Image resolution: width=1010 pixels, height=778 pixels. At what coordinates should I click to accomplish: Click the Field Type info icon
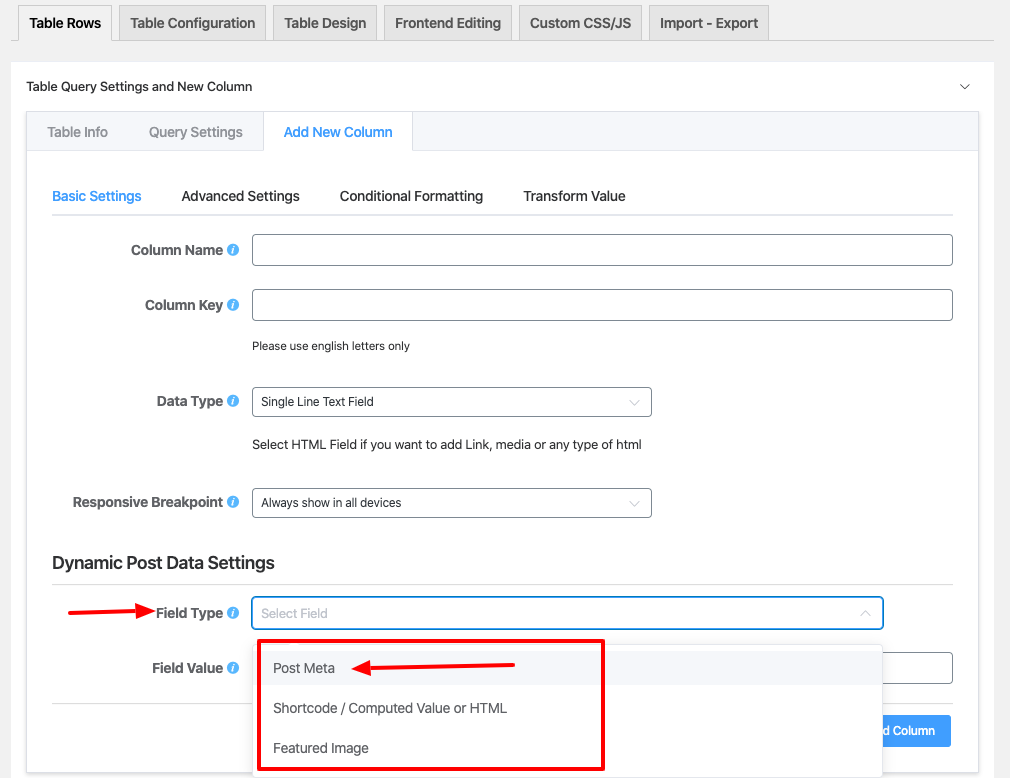pos(233,613)
